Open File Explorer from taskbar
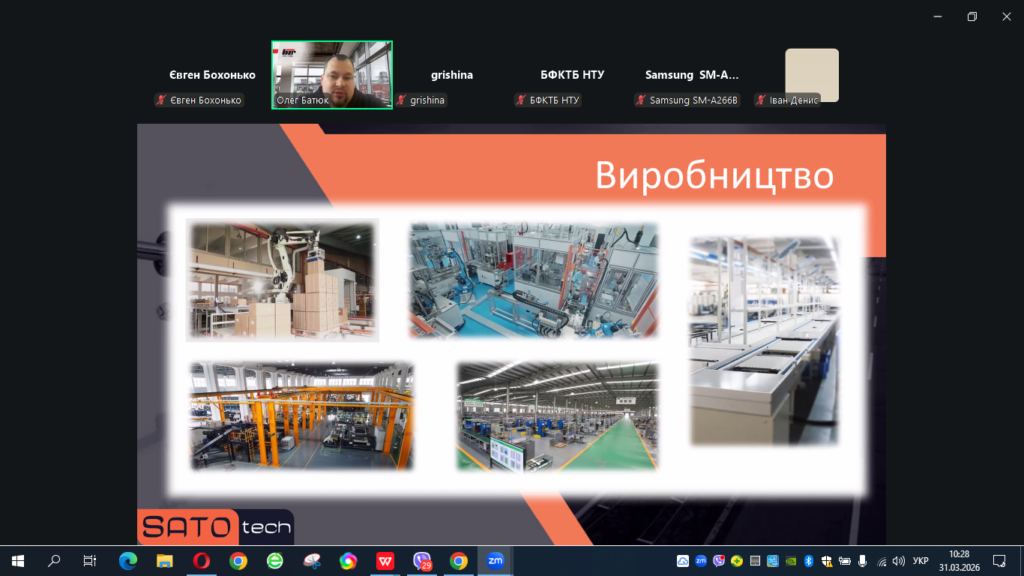Screen dimensions: 1024x576 tap(164, 561)
